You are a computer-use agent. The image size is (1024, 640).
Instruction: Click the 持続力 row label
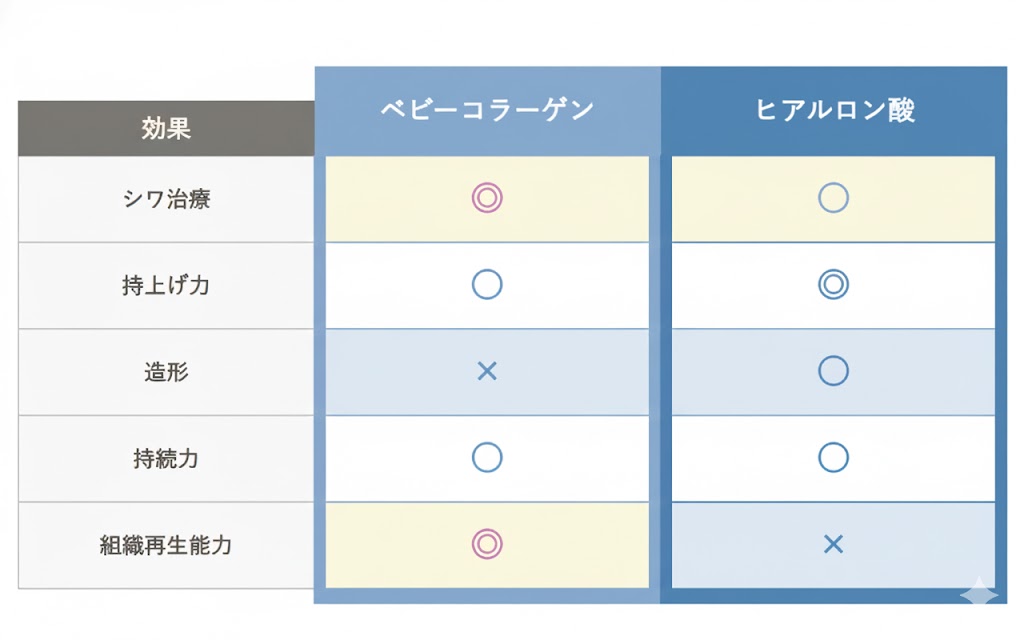pos(166,458)
